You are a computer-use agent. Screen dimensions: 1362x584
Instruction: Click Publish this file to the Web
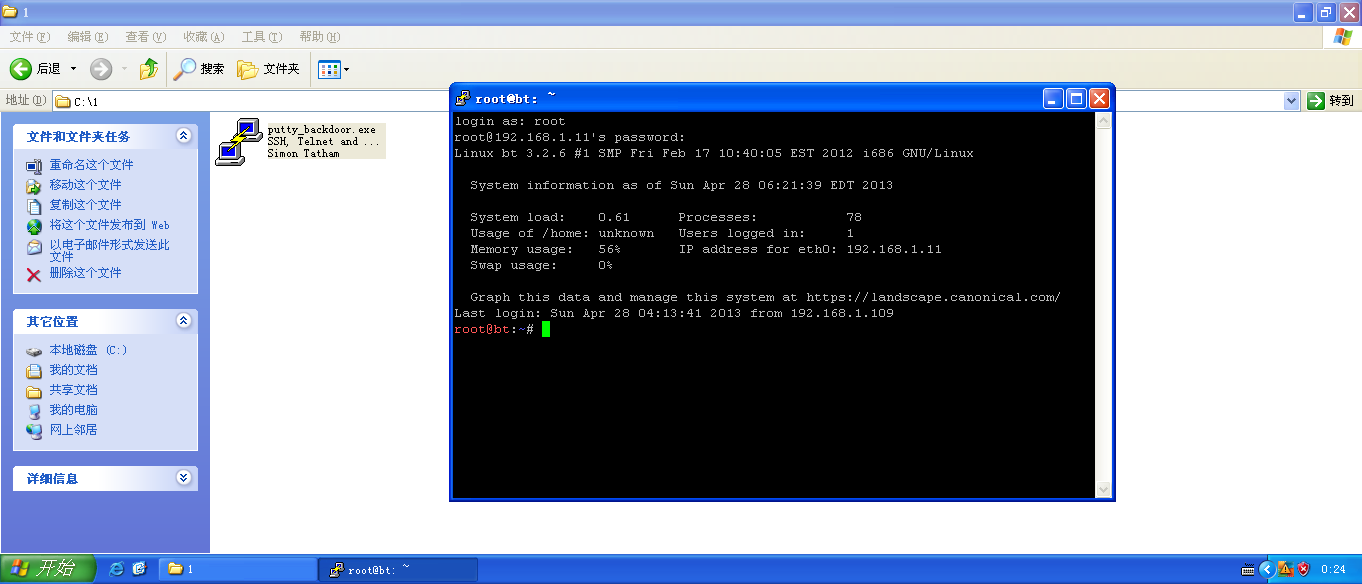click(x=110, y=225)
